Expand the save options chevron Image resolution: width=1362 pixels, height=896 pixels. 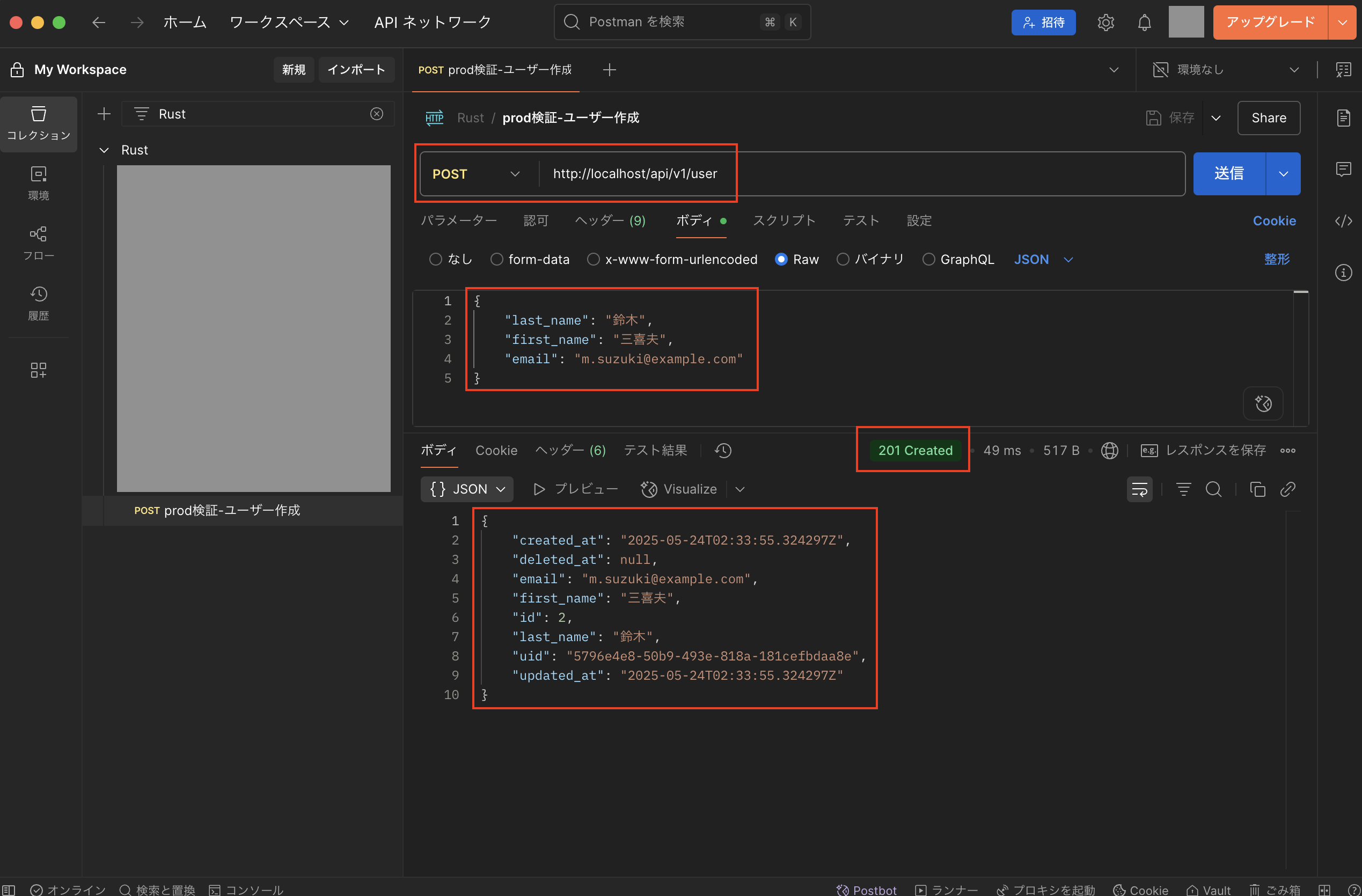tap(1216, 118)
